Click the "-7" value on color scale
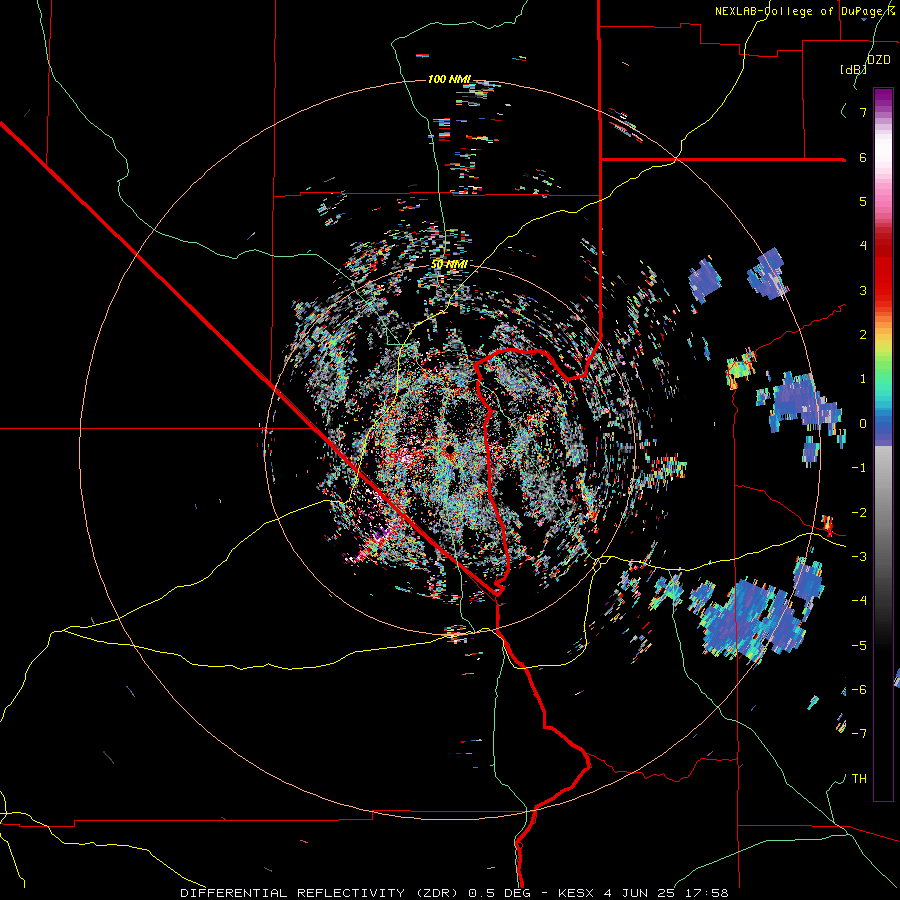 pyautogui.click(x=859, y=734)
